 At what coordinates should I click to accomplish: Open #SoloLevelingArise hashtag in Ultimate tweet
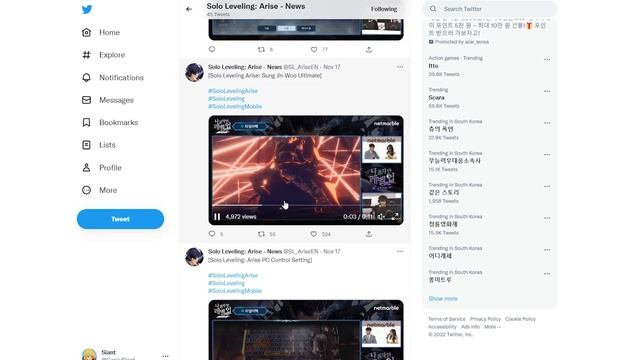233,91
